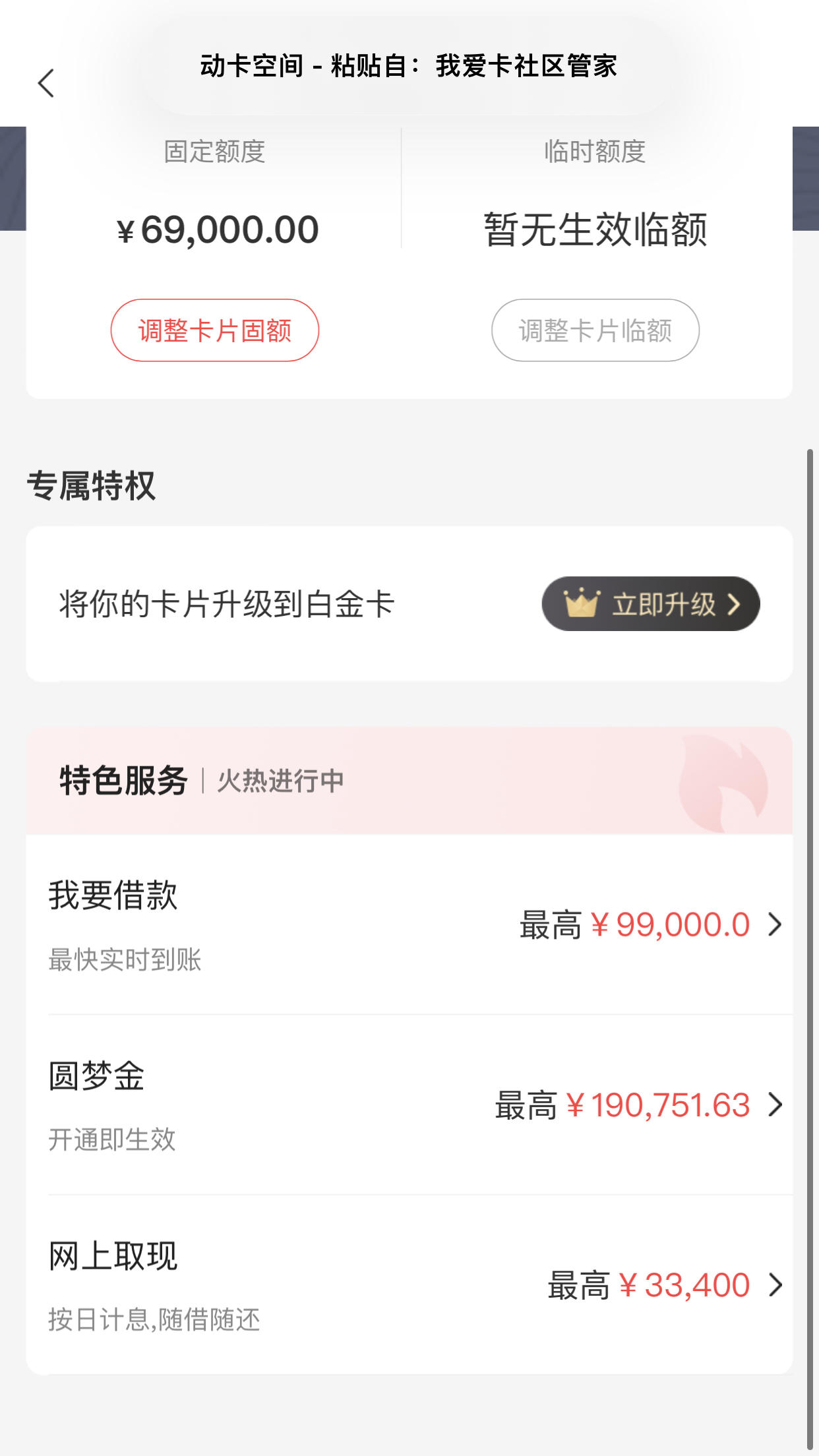Select the 我要借款 service row

409,925
